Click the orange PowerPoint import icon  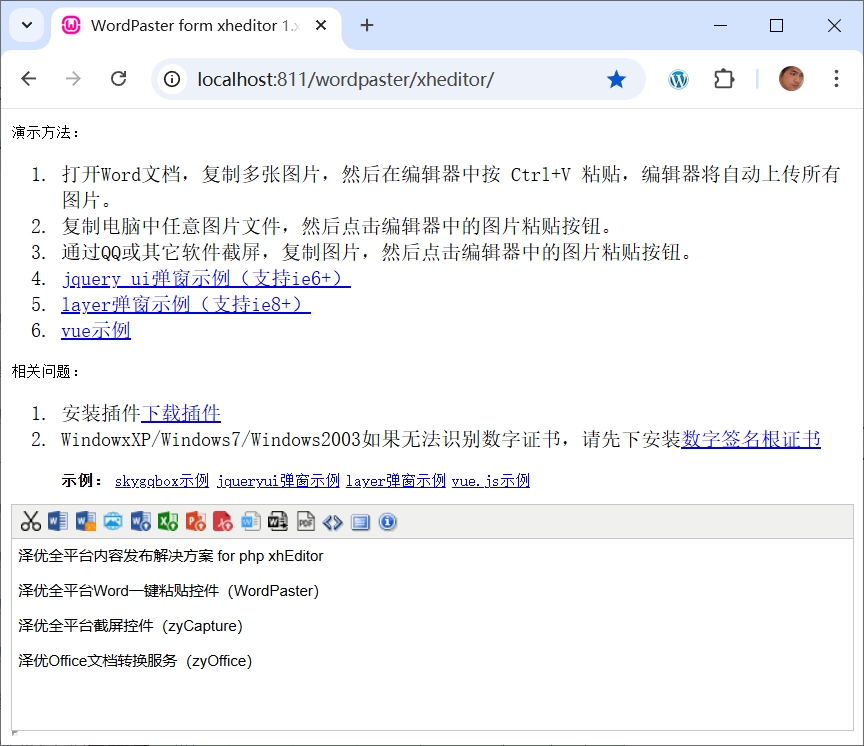click(196, 521)
